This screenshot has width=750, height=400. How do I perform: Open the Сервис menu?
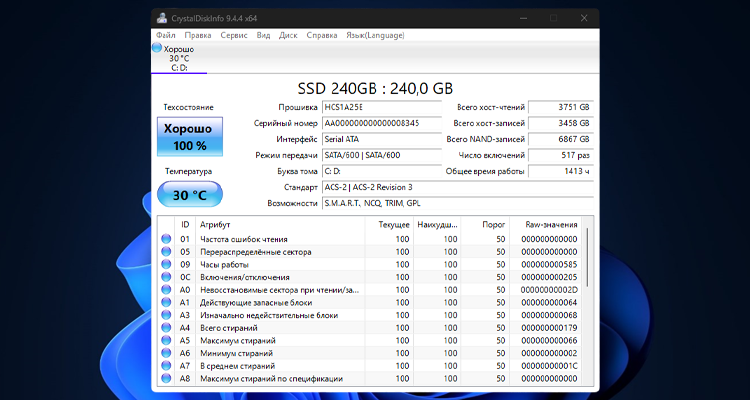pos(234,35)
